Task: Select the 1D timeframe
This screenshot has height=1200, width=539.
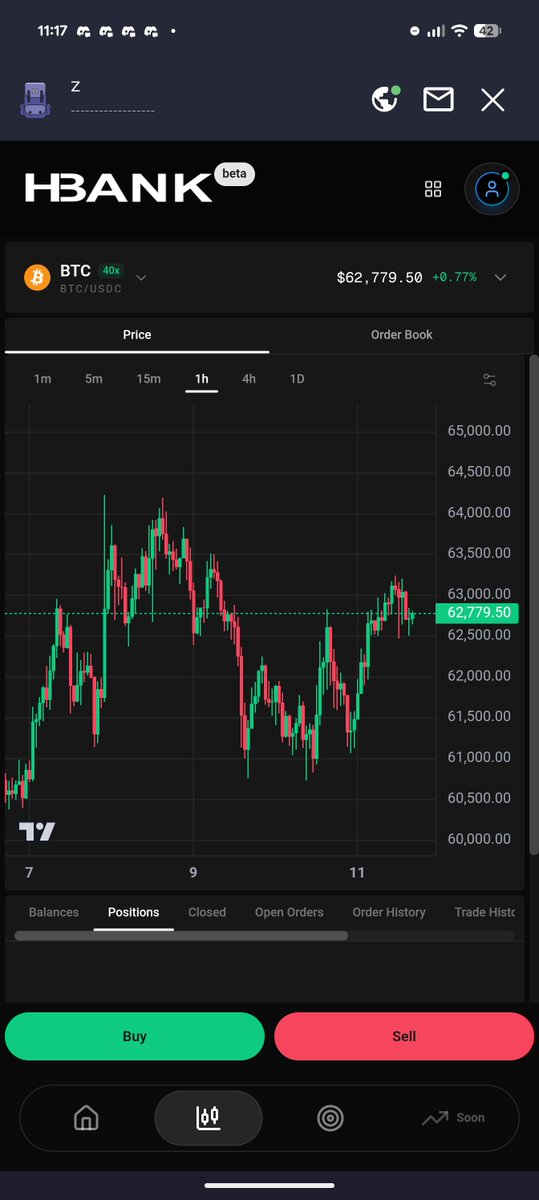Action: coord(297,379)
